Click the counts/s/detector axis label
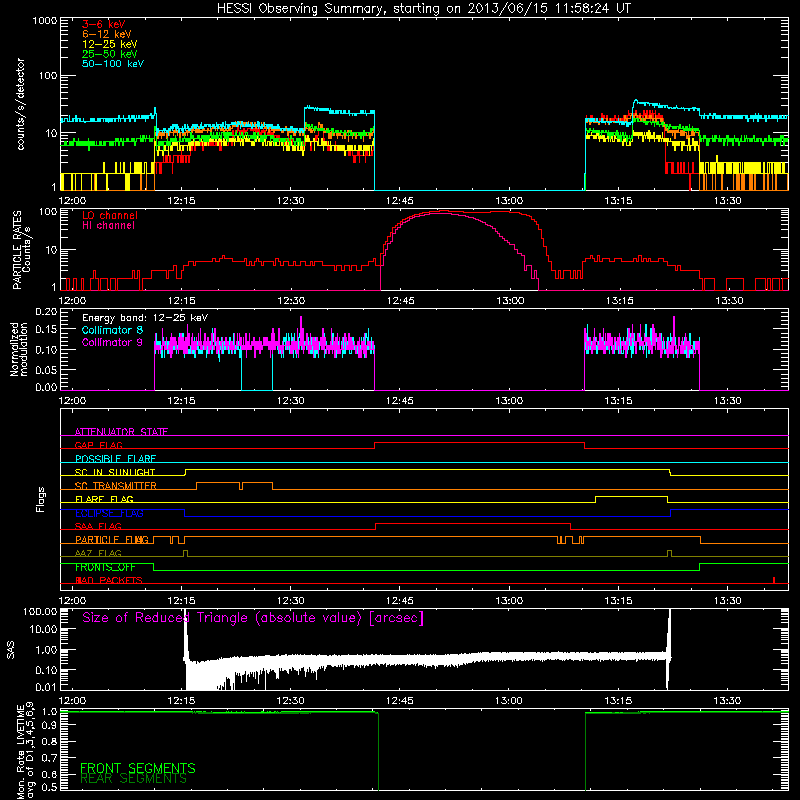This screenshot has height=800, width=800. (20, 104)
